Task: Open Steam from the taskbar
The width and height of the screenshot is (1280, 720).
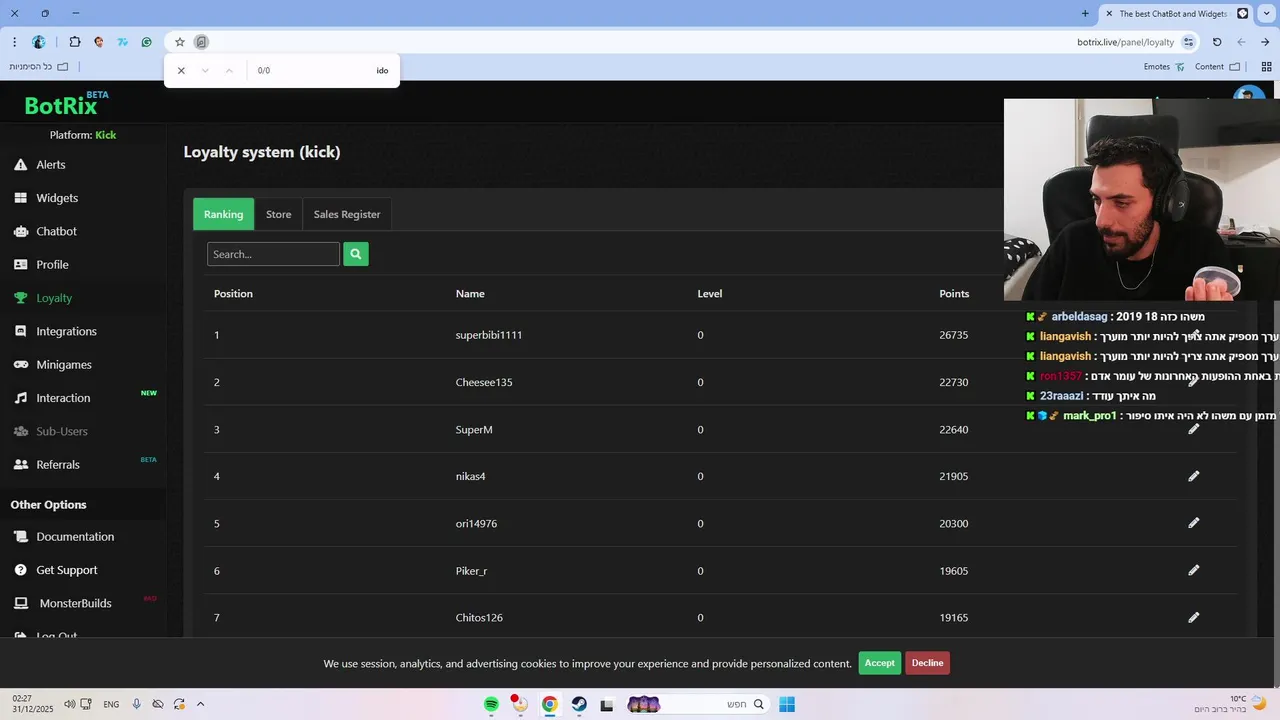Action: pos(579,704)
